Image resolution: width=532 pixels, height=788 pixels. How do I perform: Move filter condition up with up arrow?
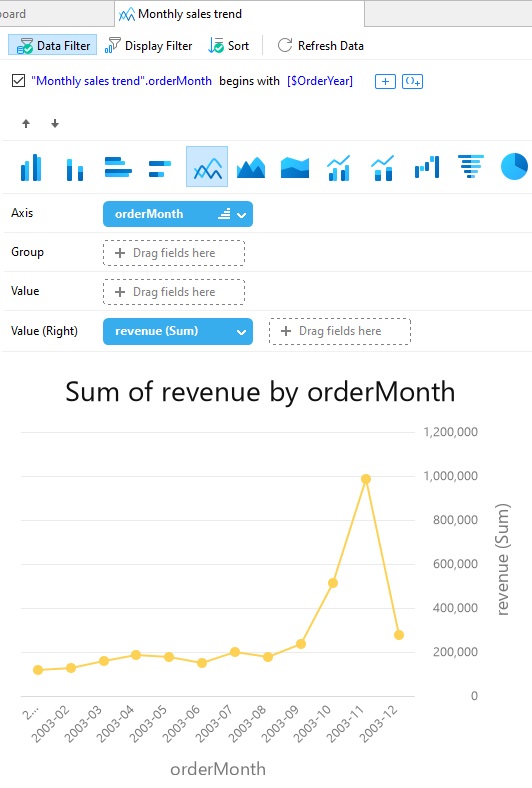26,124
